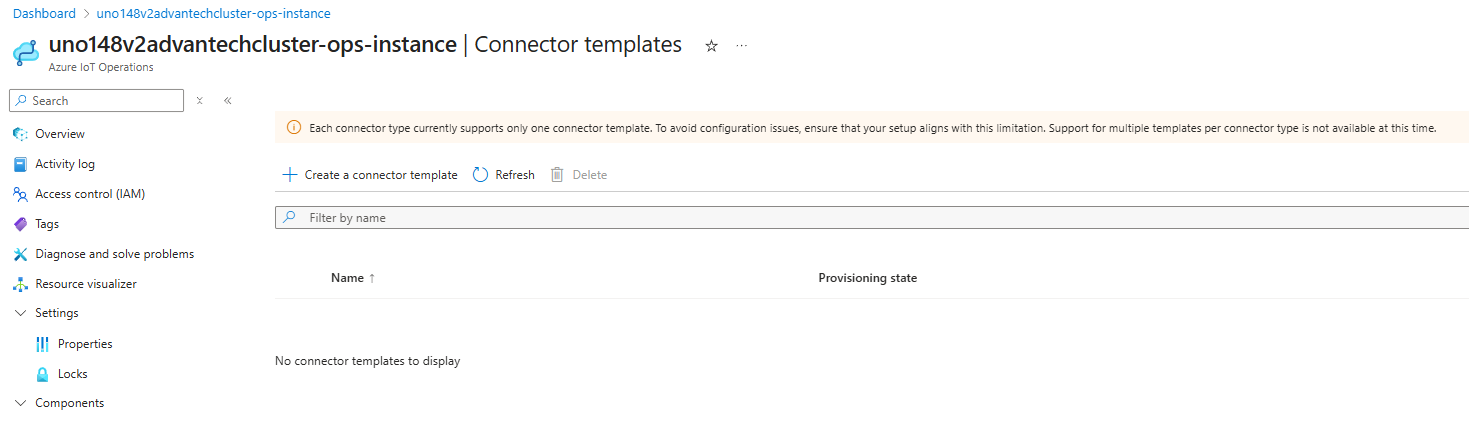This screenshot has width=1469, height=422.
Task: Click the Diagnose and solve problems icon
Action: pos(20,254)
